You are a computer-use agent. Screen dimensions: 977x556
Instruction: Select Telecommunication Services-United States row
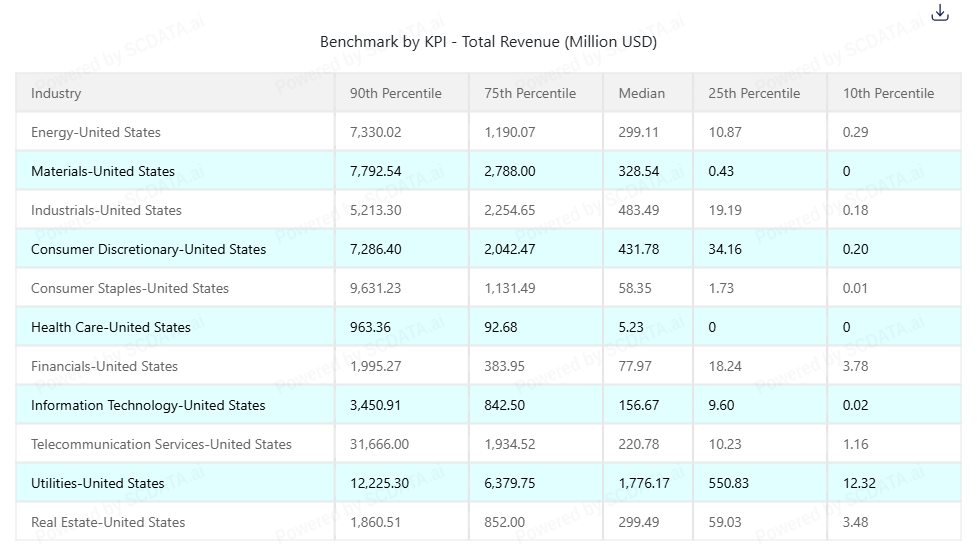(161, 444)
